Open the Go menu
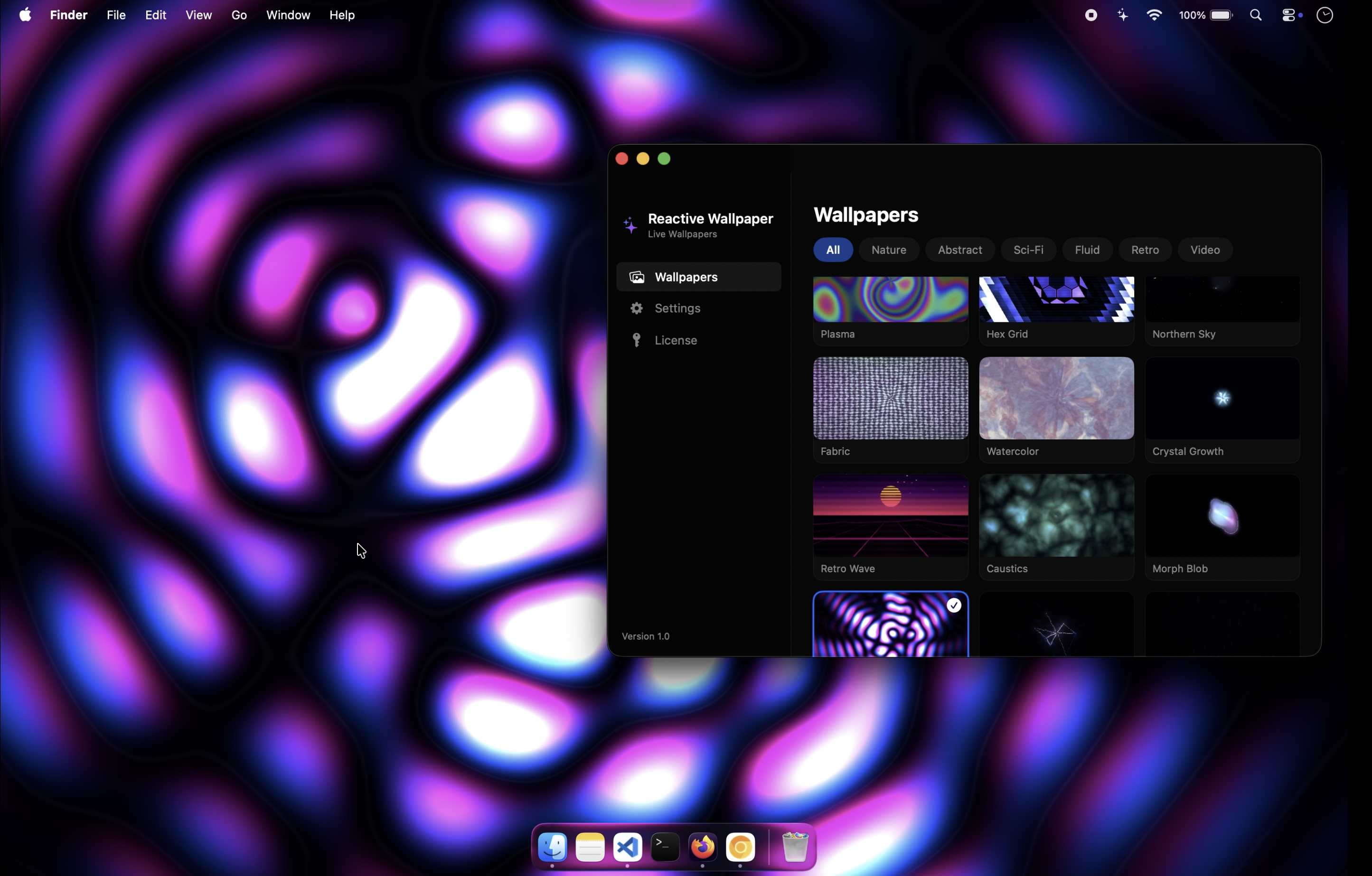This screenshot has height=876, width=1372. [x=239, y=15]
